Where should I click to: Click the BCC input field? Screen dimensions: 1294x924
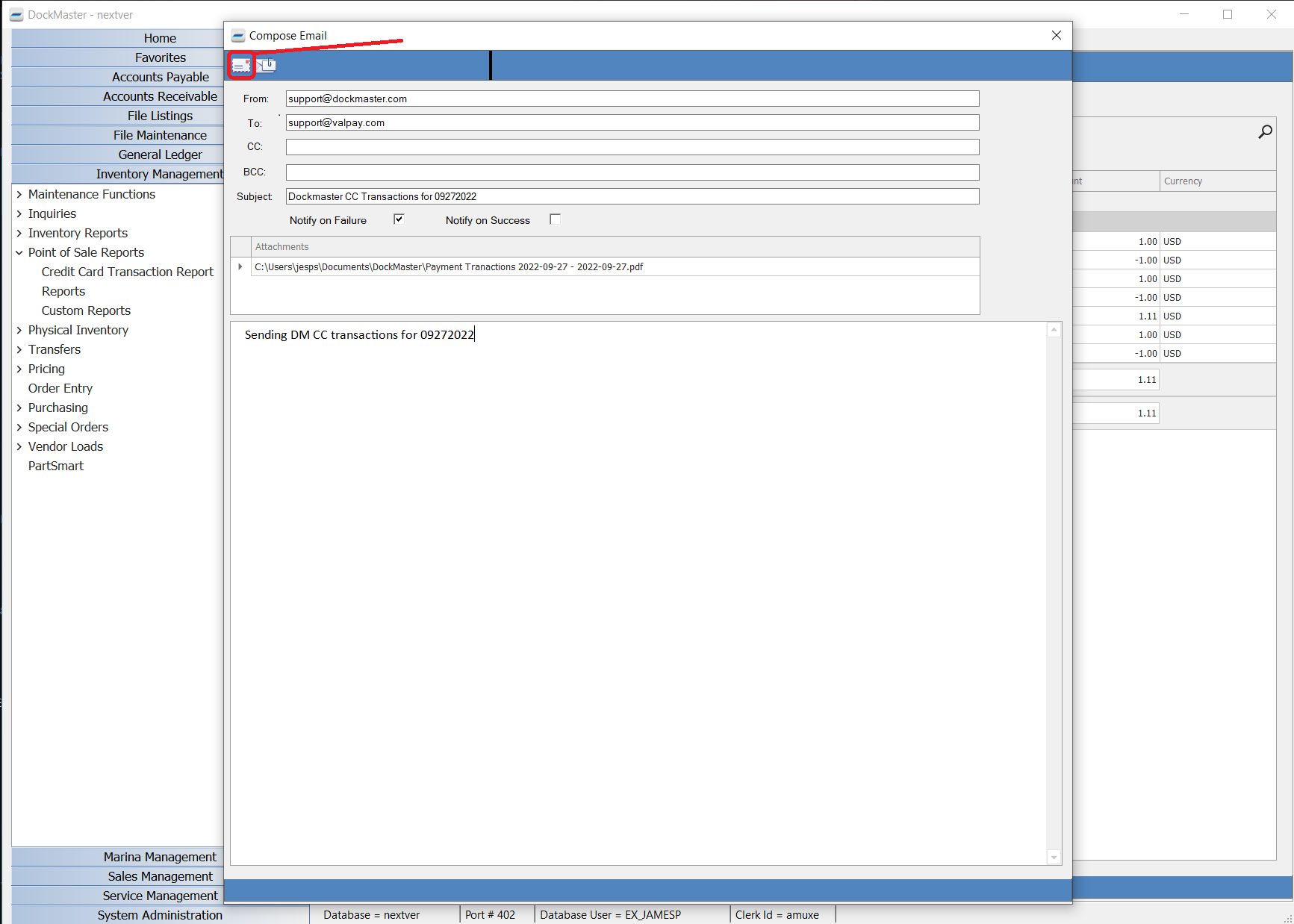(x=632, y=172)
